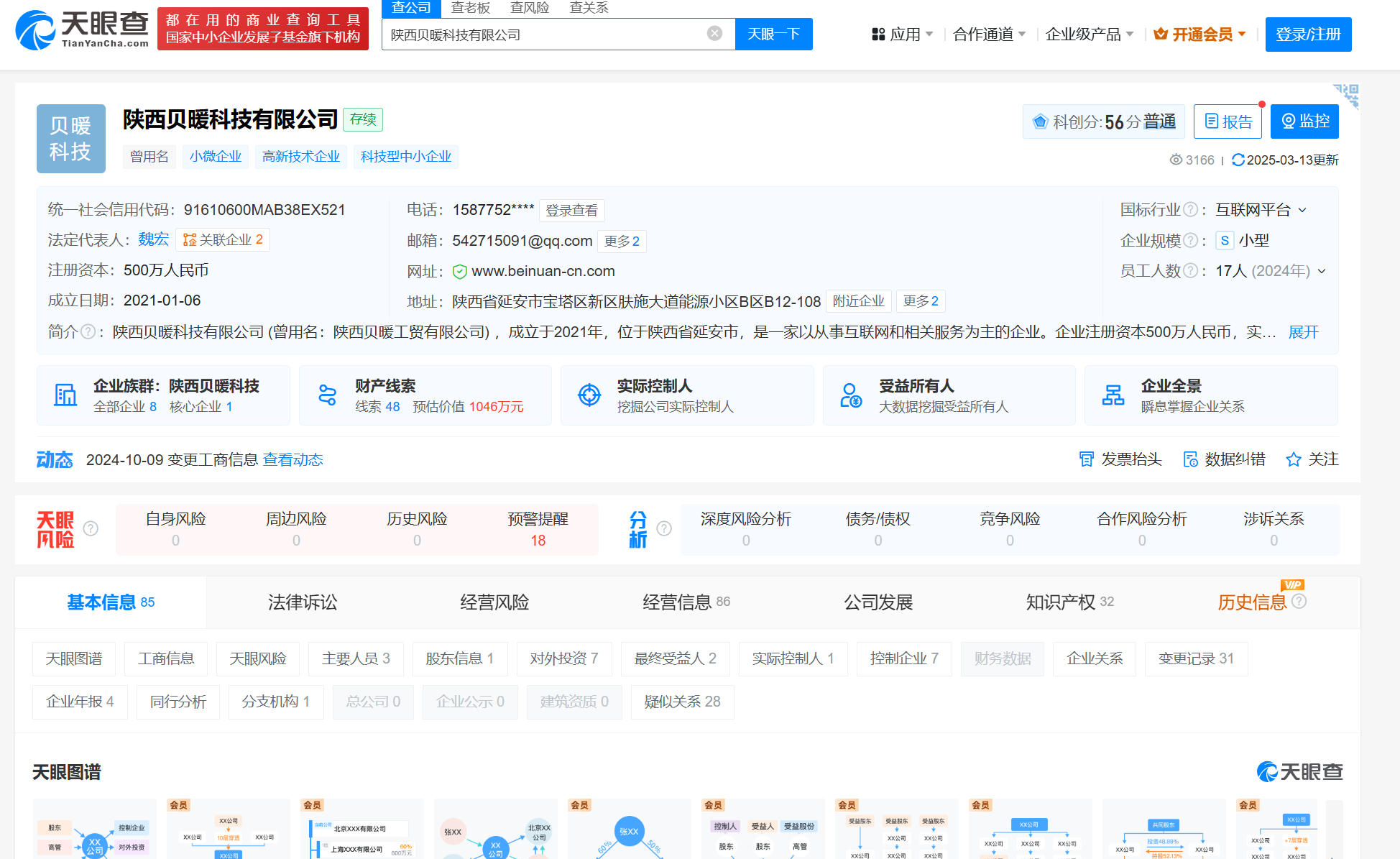Viewport: 1400px width, 859px height.
Task: Click the refresh update icon next to 2025-03-13
Action: point(1238,160)
